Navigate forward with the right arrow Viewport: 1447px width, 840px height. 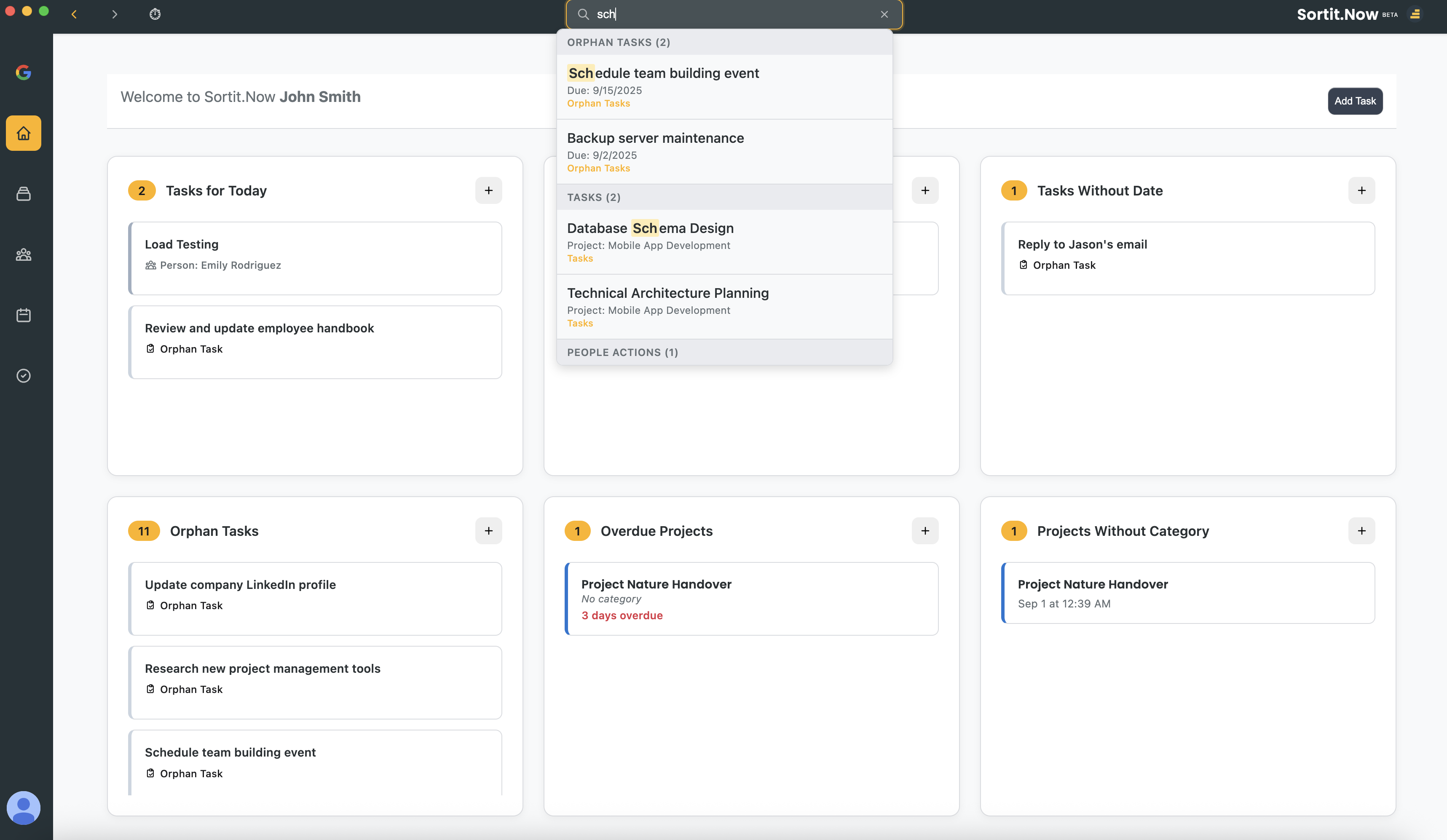point(114,14)
